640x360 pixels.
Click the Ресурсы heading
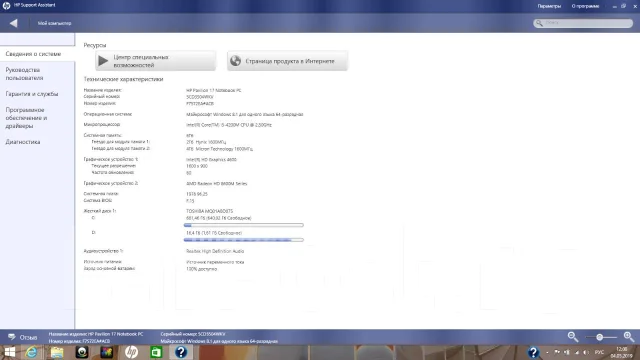95,45
